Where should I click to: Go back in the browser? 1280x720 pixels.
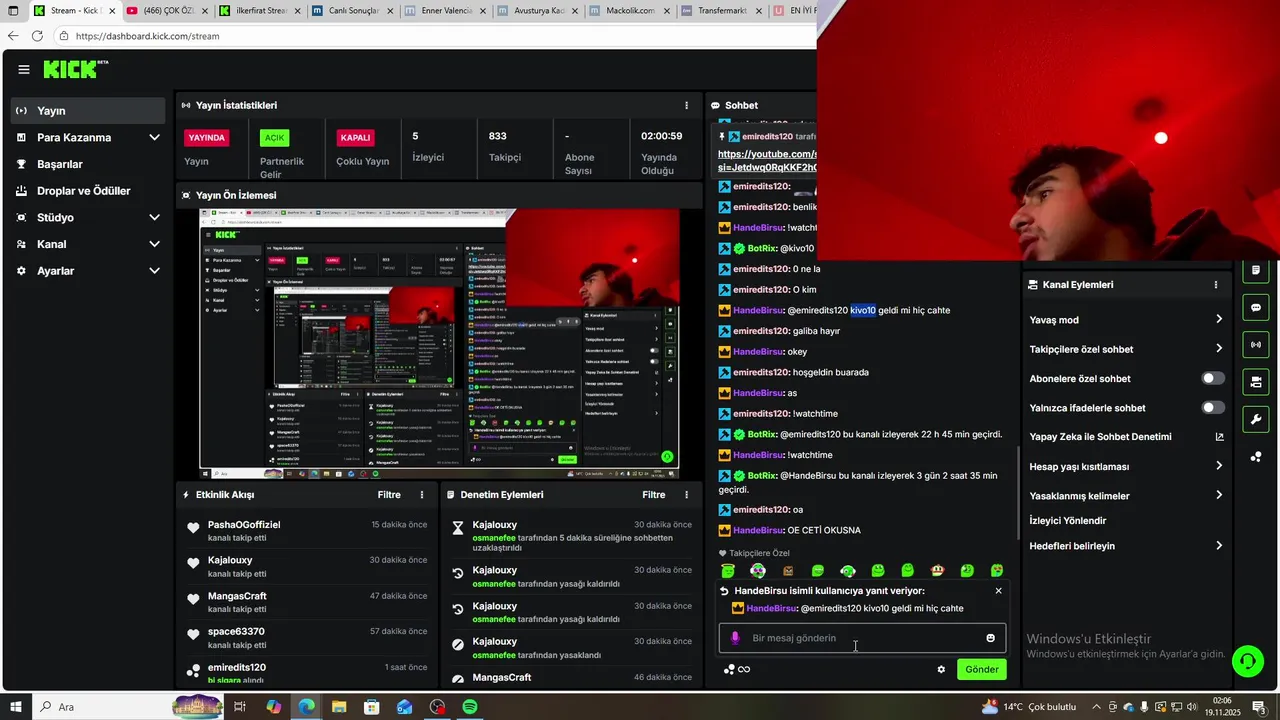coord(13,36)
